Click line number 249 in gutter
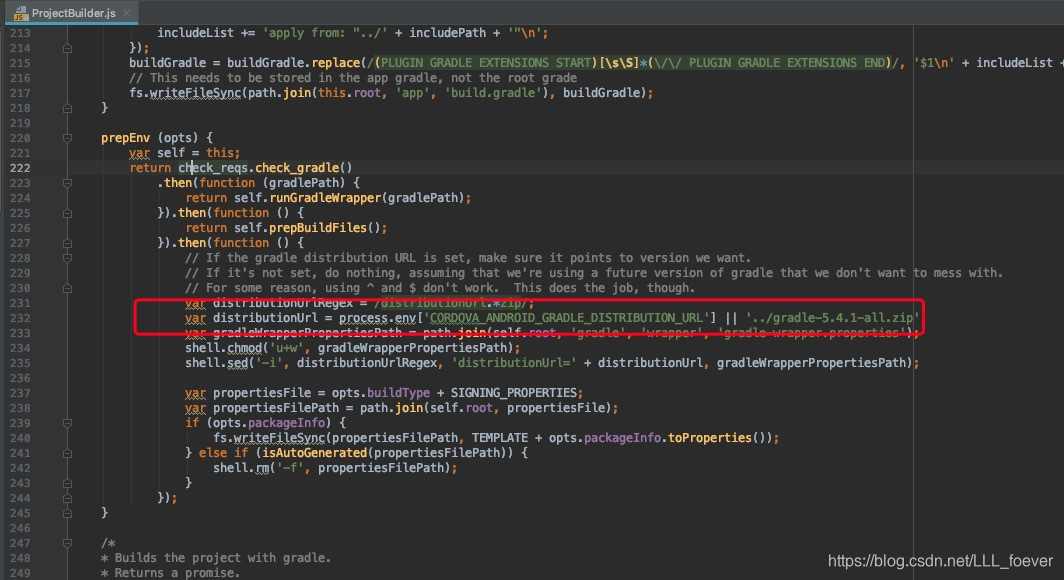 point(20,573)
